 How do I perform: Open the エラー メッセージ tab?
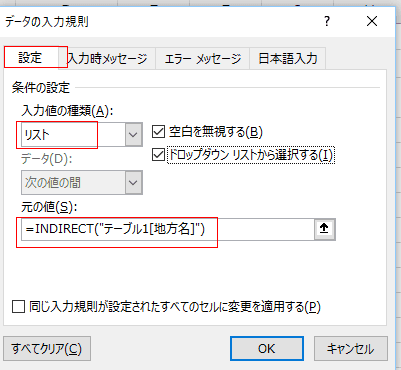pyautogui.click(x=202, y=59)
